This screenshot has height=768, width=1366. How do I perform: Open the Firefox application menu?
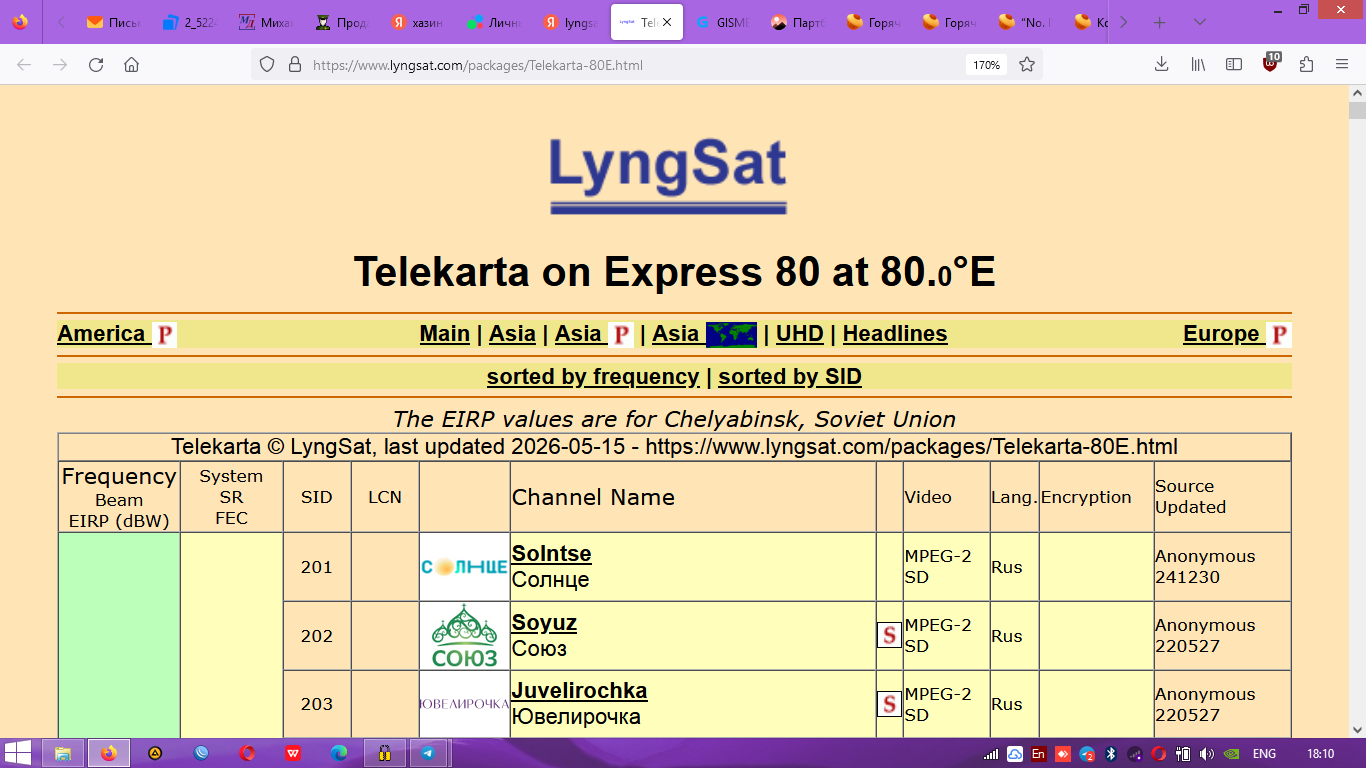click(1342, 65)
